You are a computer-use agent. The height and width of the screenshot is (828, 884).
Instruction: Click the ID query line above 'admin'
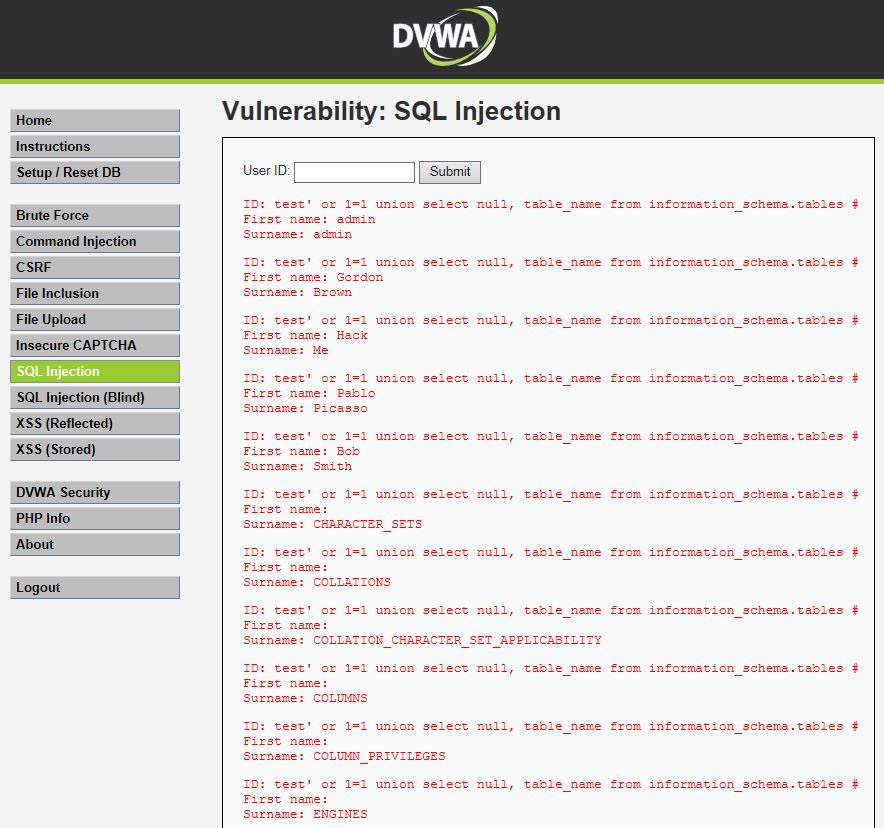[x=551, y=204]
